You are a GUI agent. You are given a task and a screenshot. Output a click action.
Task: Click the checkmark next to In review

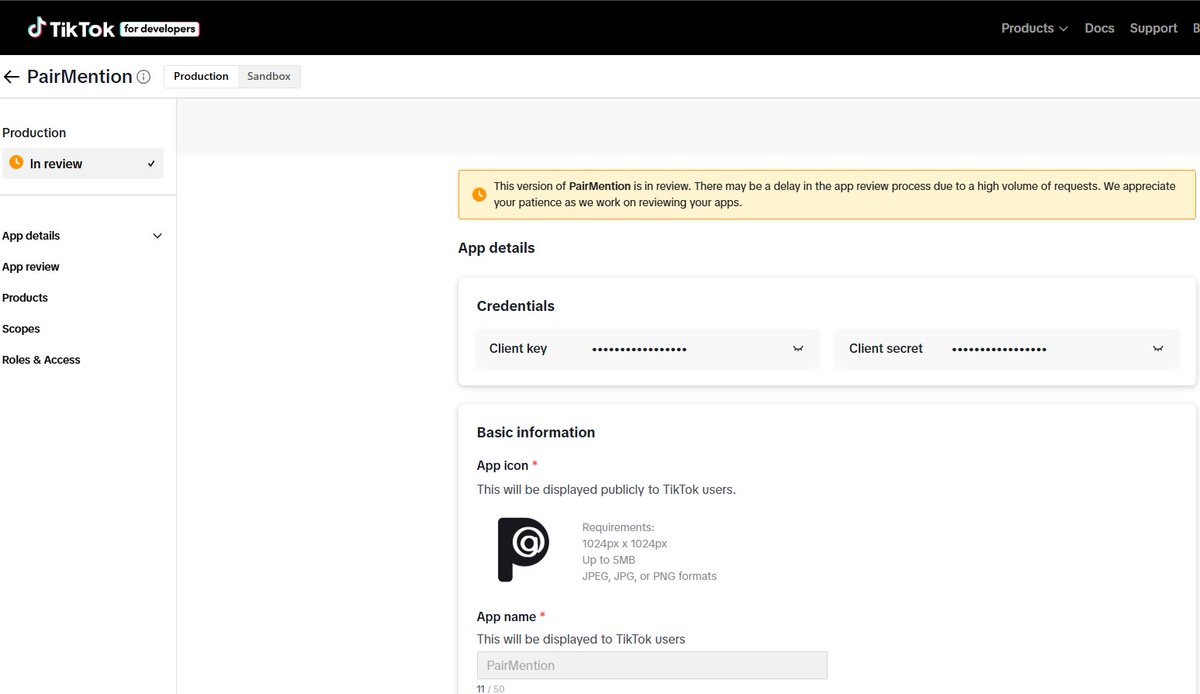pos(152,164)
